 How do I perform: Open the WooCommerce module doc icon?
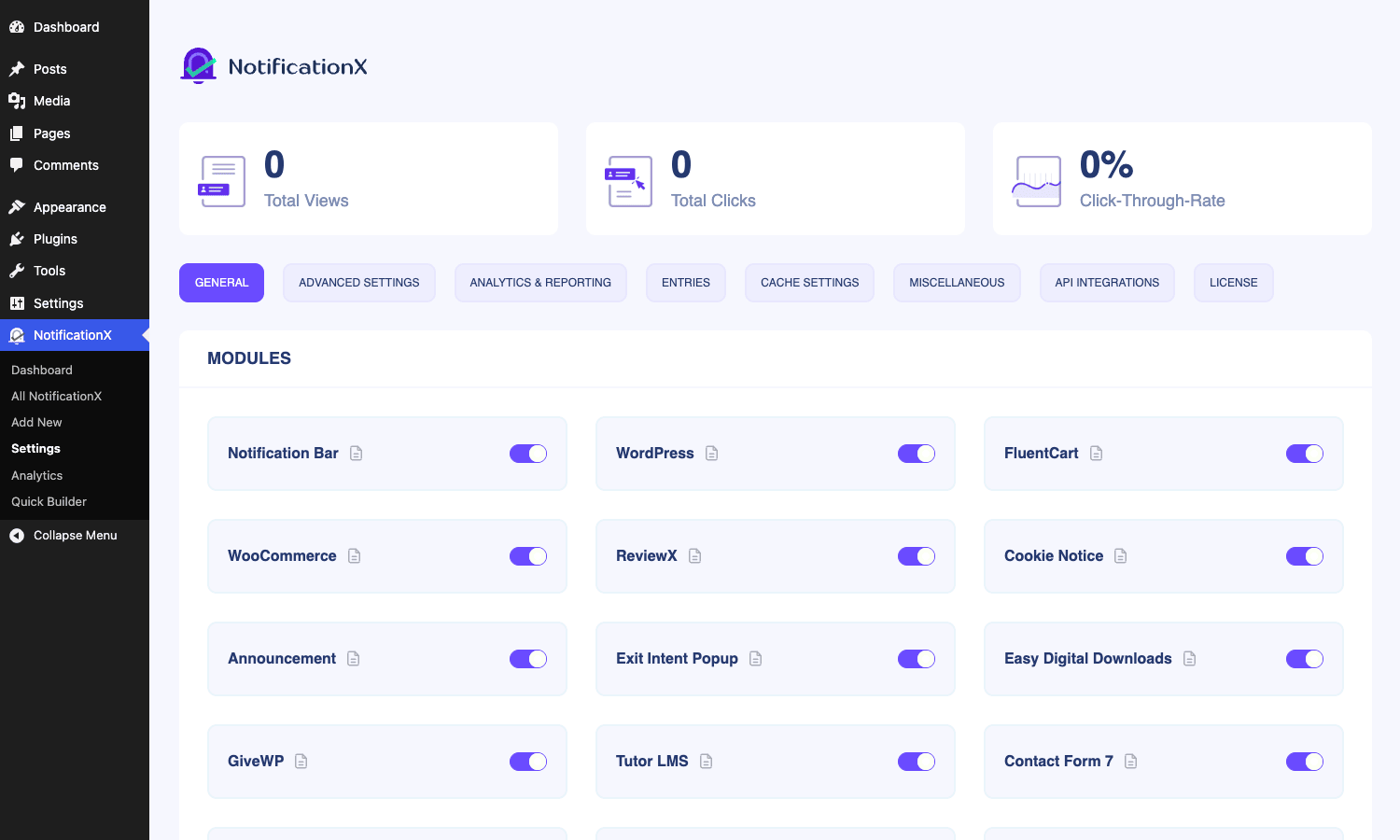click(x=355, y=556)
